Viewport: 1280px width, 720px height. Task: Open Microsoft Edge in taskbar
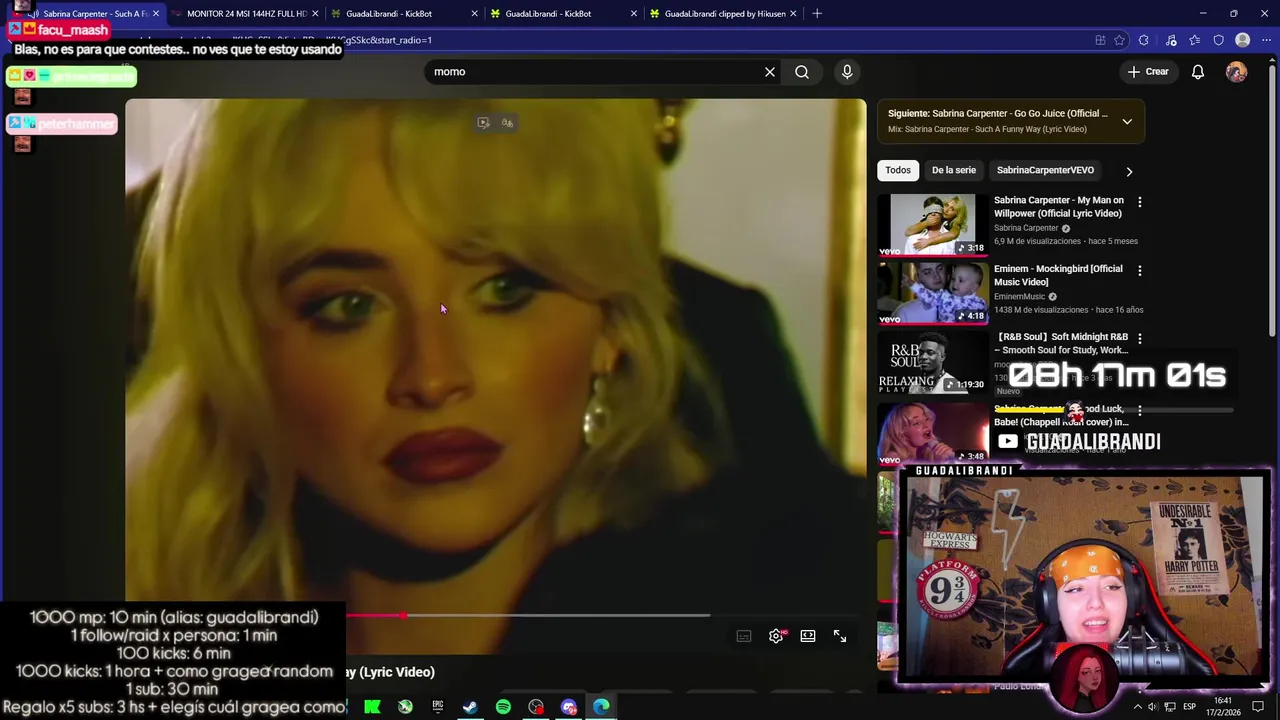pos(601,707)
